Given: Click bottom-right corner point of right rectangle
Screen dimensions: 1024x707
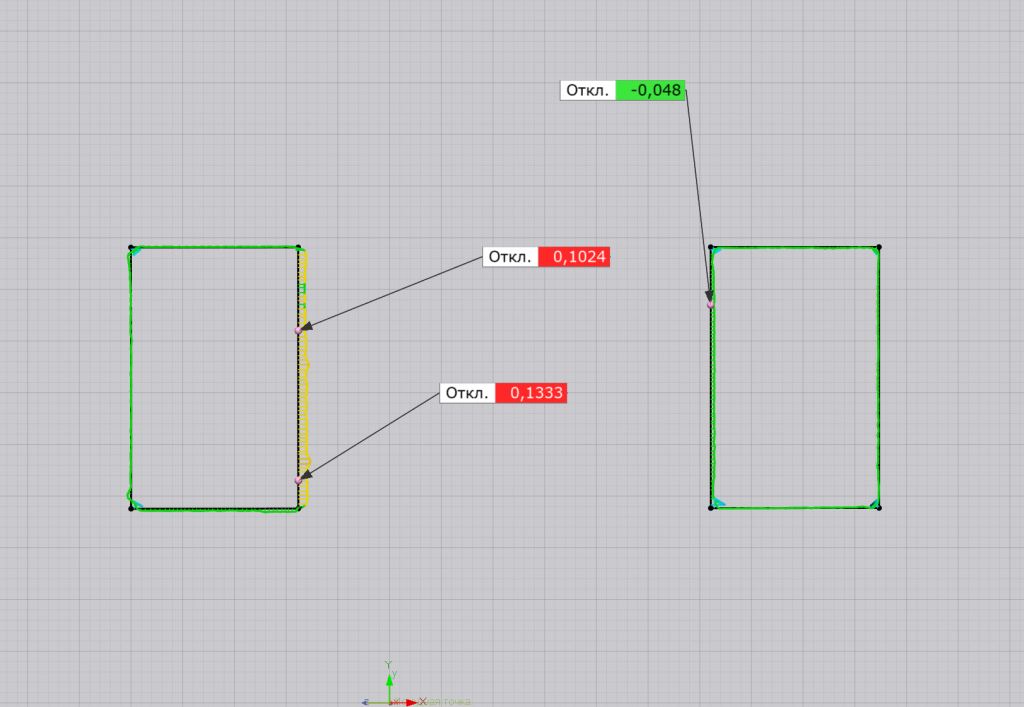Looking at the screenshot, I should click(x=879, y=508).
